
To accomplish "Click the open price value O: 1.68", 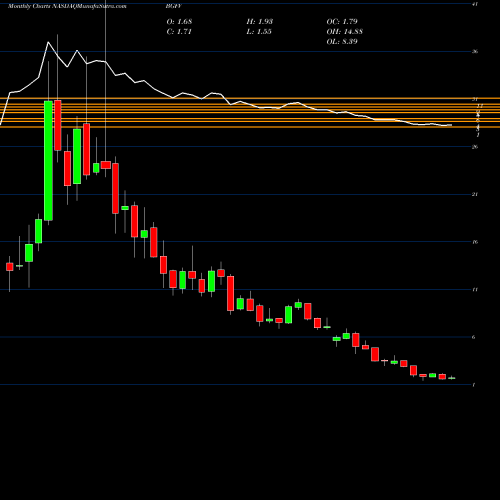I will (179, 22).
